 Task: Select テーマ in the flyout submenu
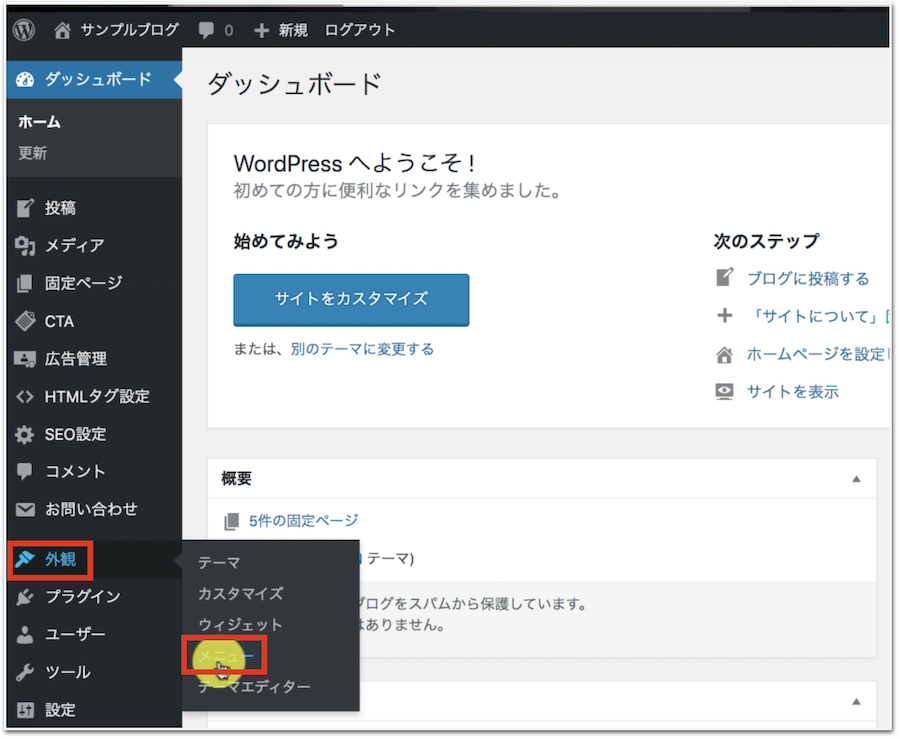tap(219, 562)
